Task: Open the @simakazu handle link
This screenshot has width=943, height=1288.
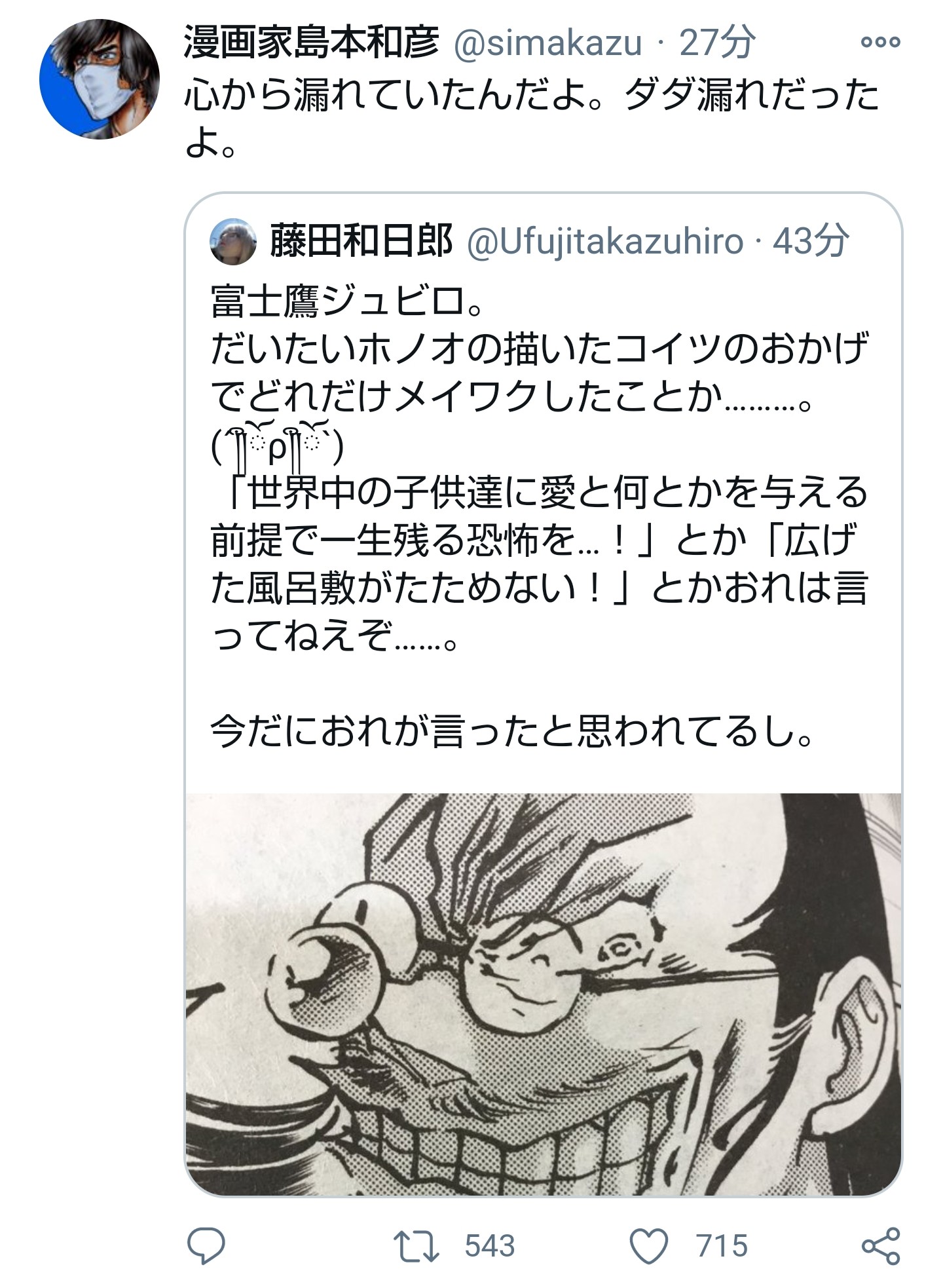Action: pos(547,44)
